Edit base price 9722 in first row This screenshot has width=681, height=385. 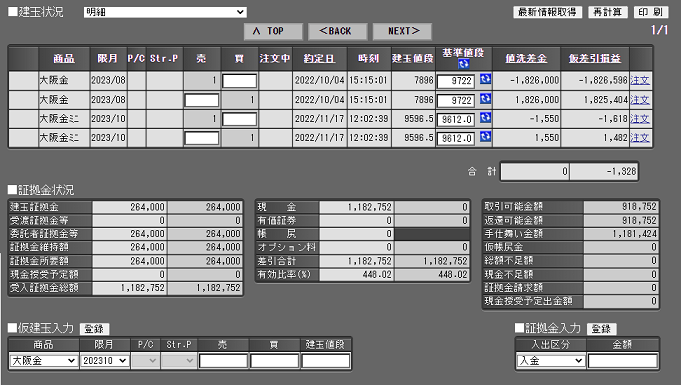coord(456,81)
